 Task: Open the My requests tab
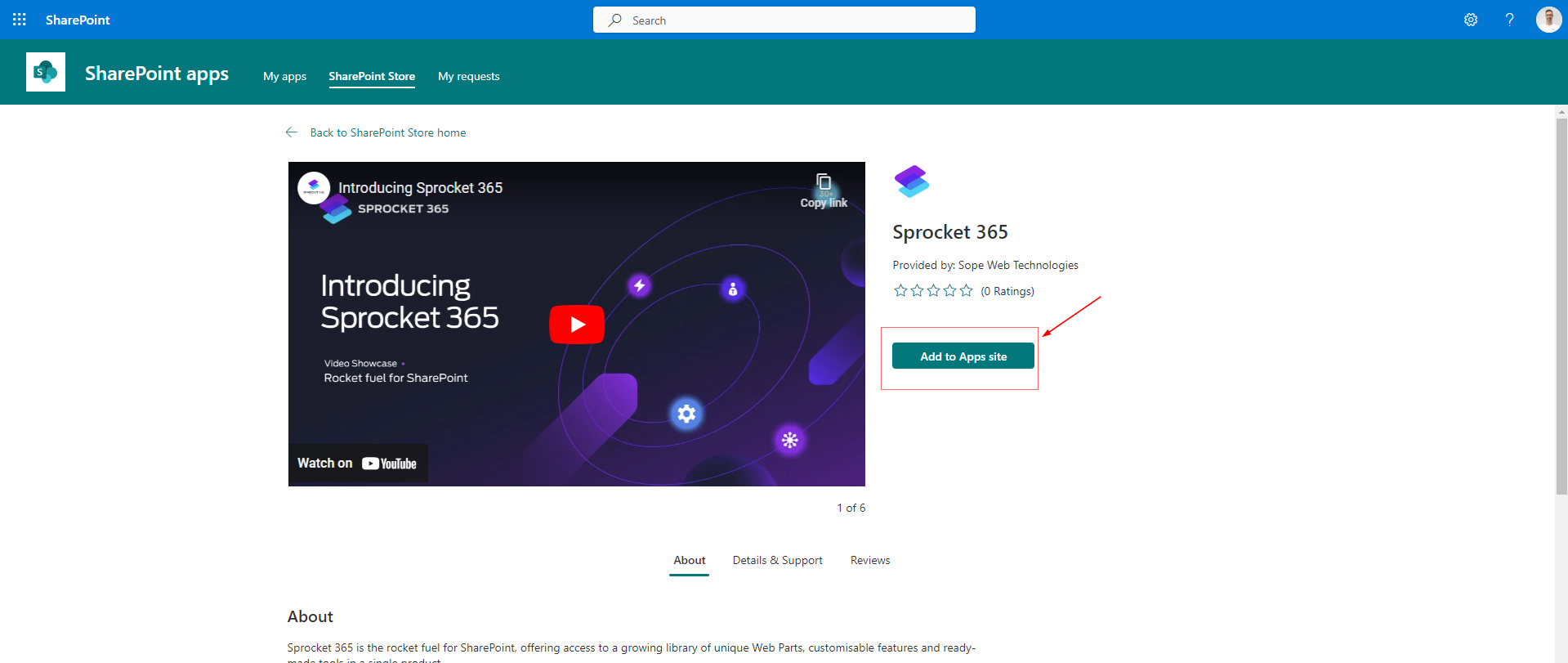click(469, 76)
